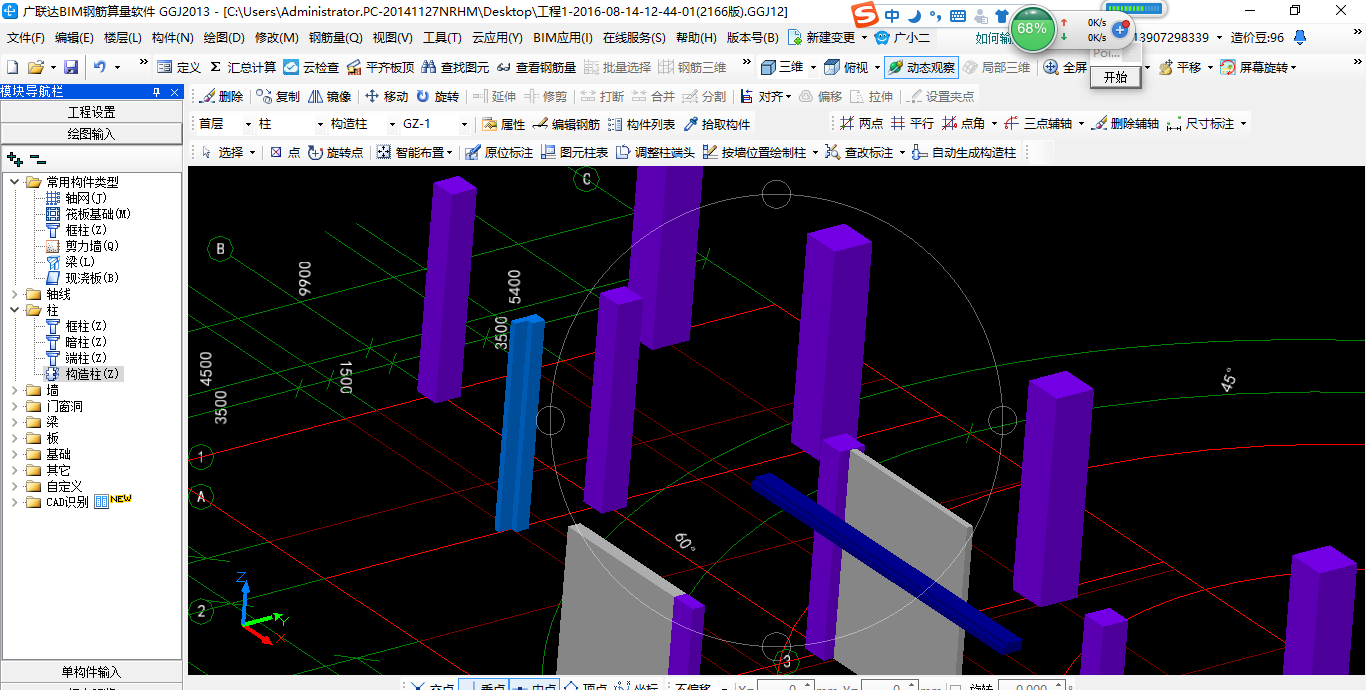Click the 单构件输入 button

click(x=91, y=671)
